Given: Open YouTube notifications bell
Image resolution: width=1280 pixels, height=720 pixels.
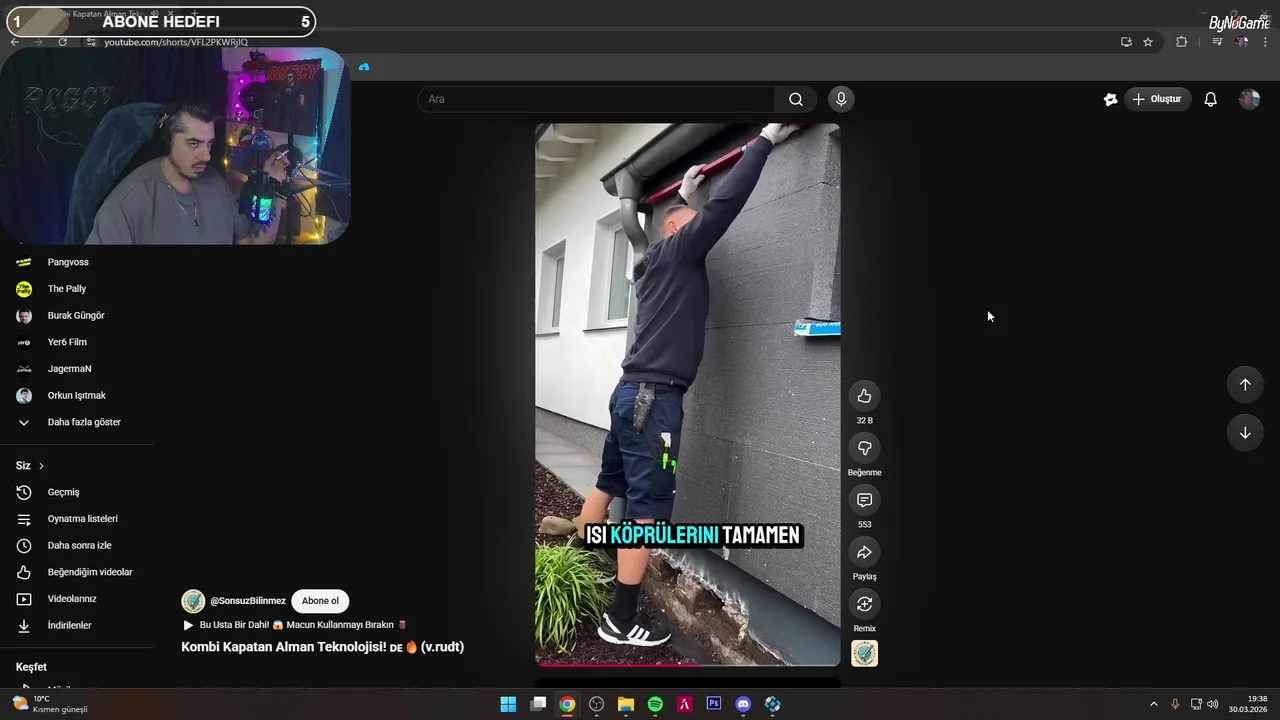Looking at the screenshot, I should 1210,99.
